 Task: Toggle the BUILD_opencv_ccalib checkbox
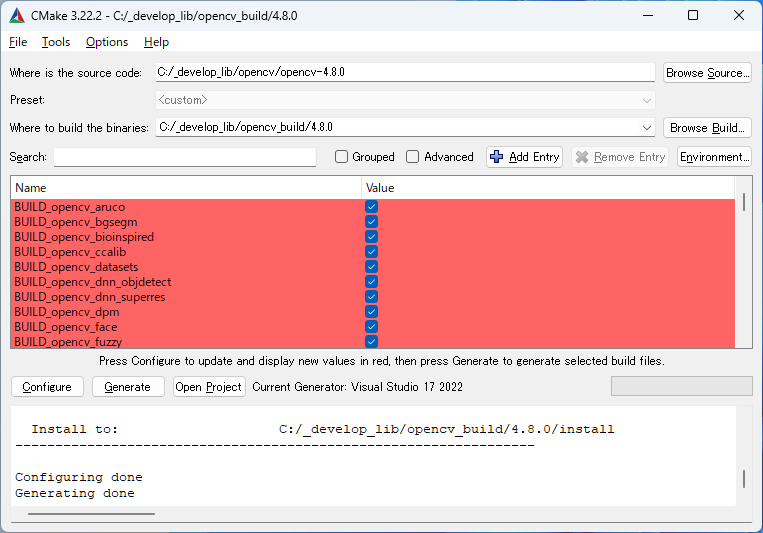371,252
